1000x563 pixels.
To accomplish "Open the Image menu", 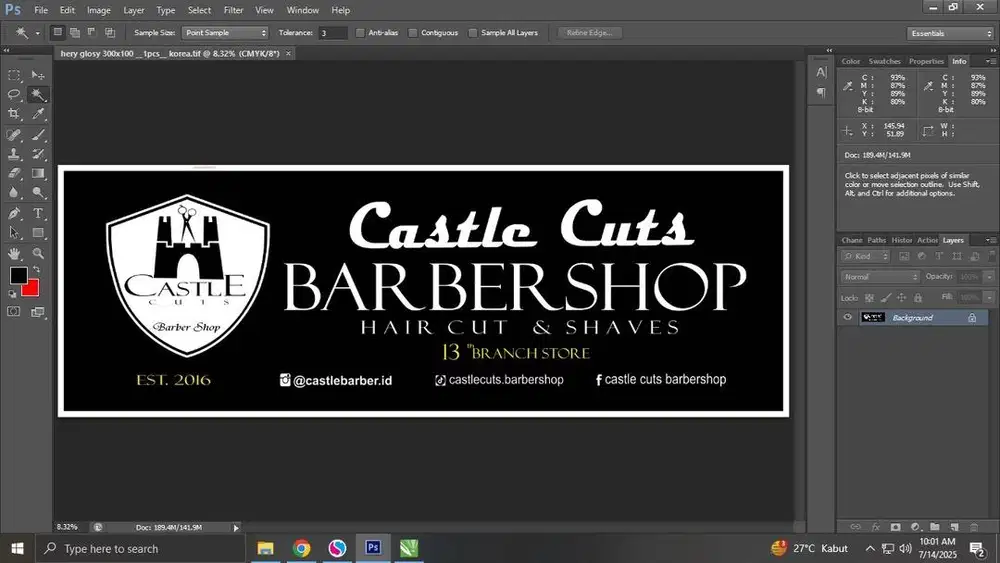I will pos(98,10).
